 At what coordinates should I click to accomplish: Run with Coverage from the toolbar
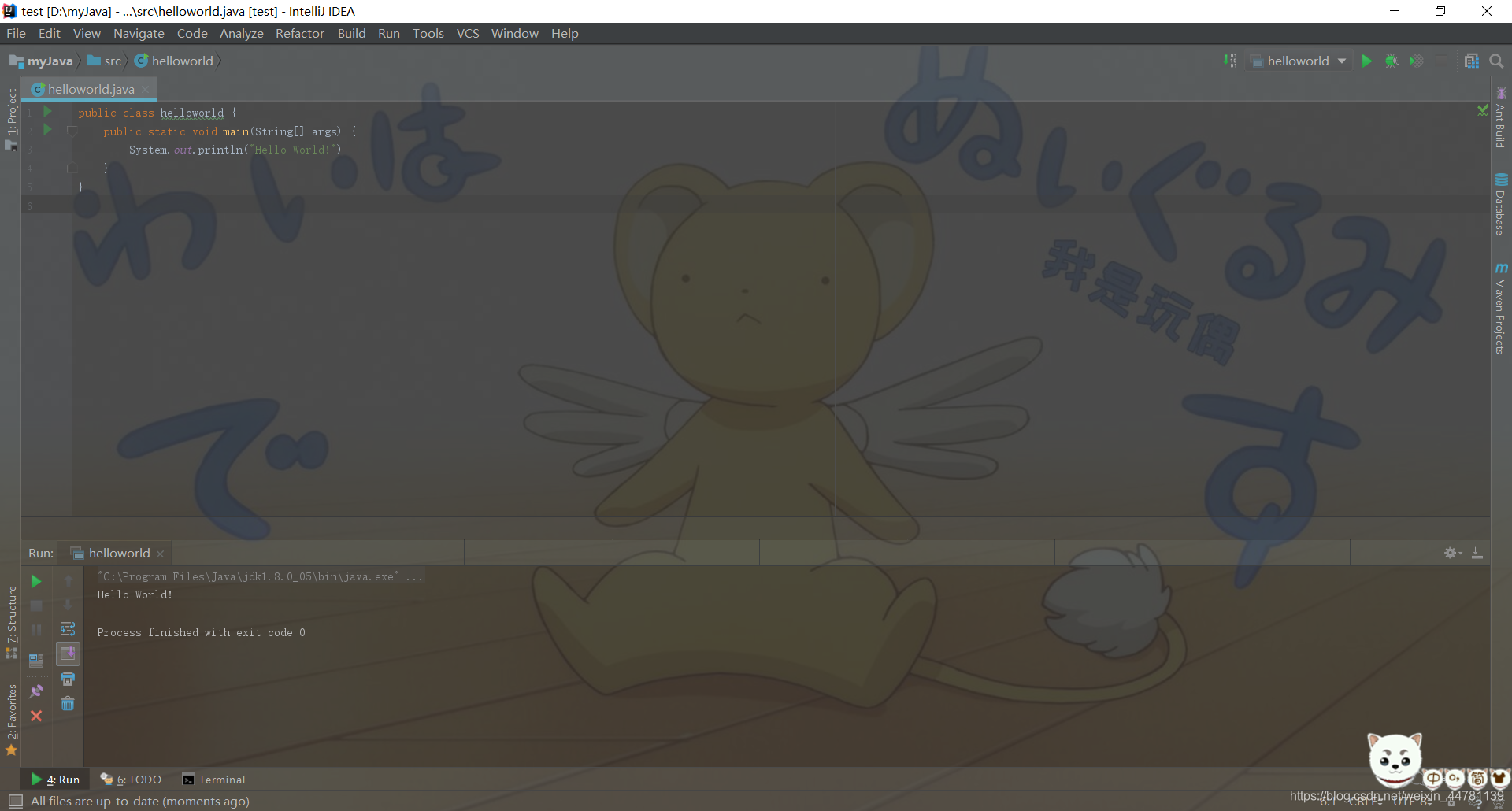[1417, 61]
